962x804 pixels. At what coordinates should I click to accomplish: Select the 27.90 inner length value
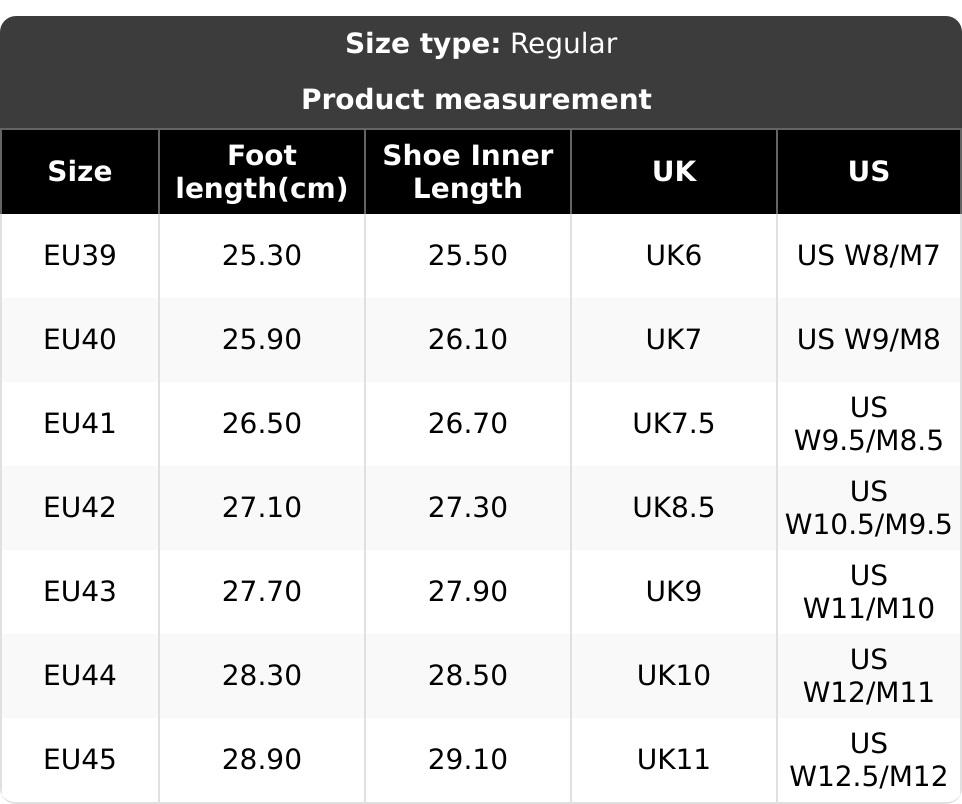pyautogui.click(x=468, y=592)
